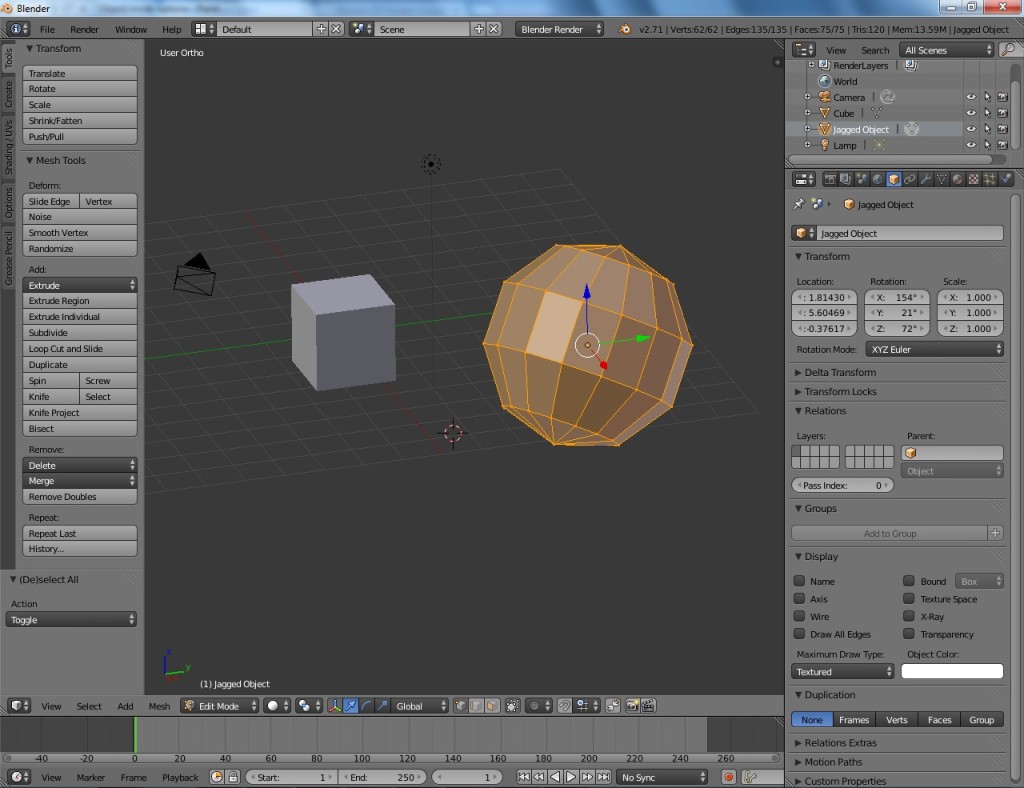The height and width of the screenshot is (788, 1024).
Task: Open the Render menu in the top bar
Action: pos(84,29)
